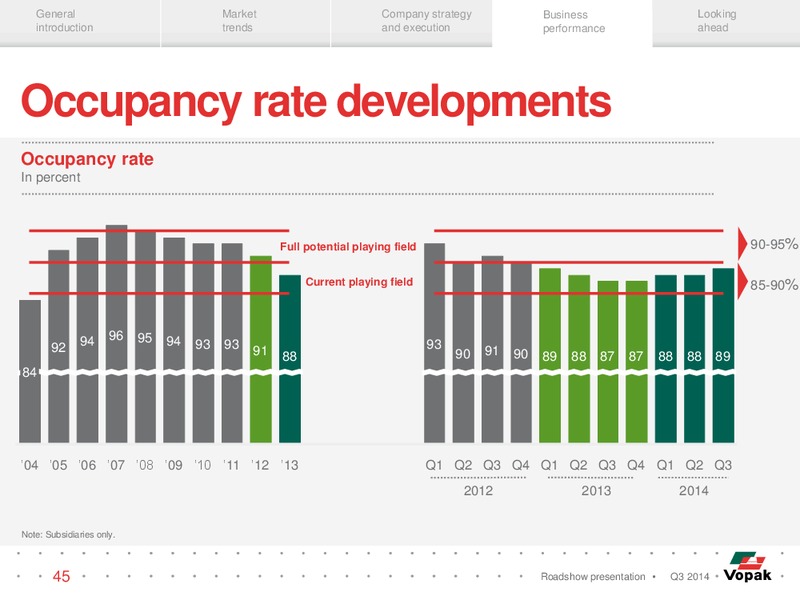Viewport: 800px width, 600px height.
Task: Click the 2013 year label
Action: click(596, 491)
